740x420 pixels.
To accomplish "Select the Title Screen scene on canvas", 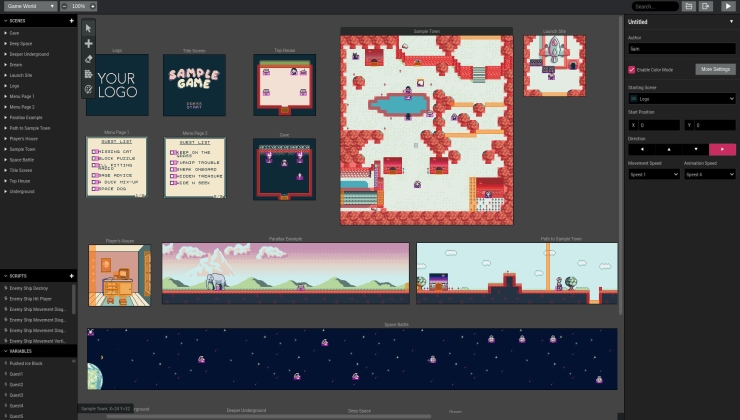I will point(194,85).
